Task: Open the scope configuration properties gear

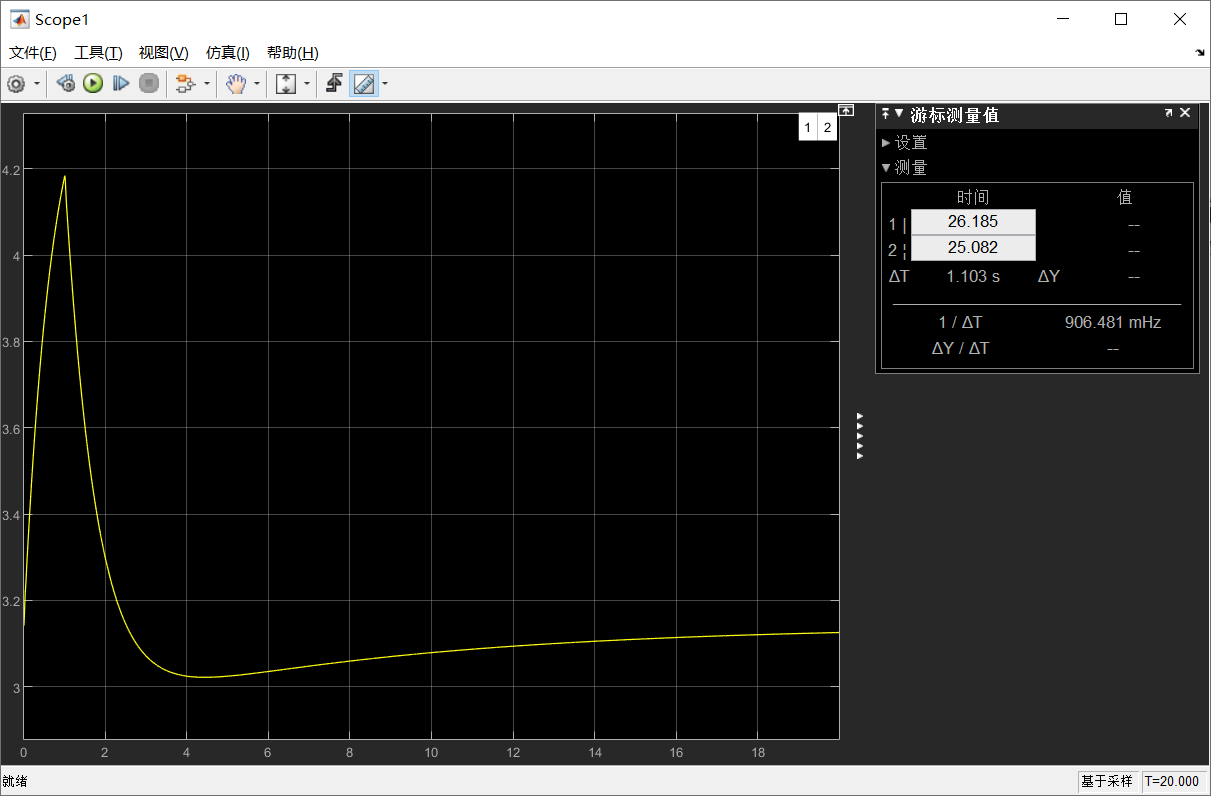Action: pos(16,84)
